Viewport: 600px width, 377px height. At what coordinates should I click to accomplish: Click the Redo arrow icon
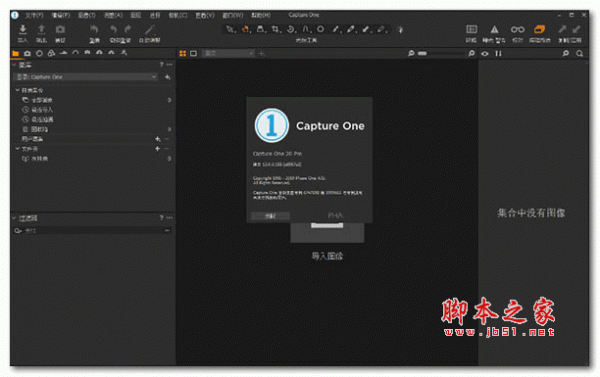point(128,29)
